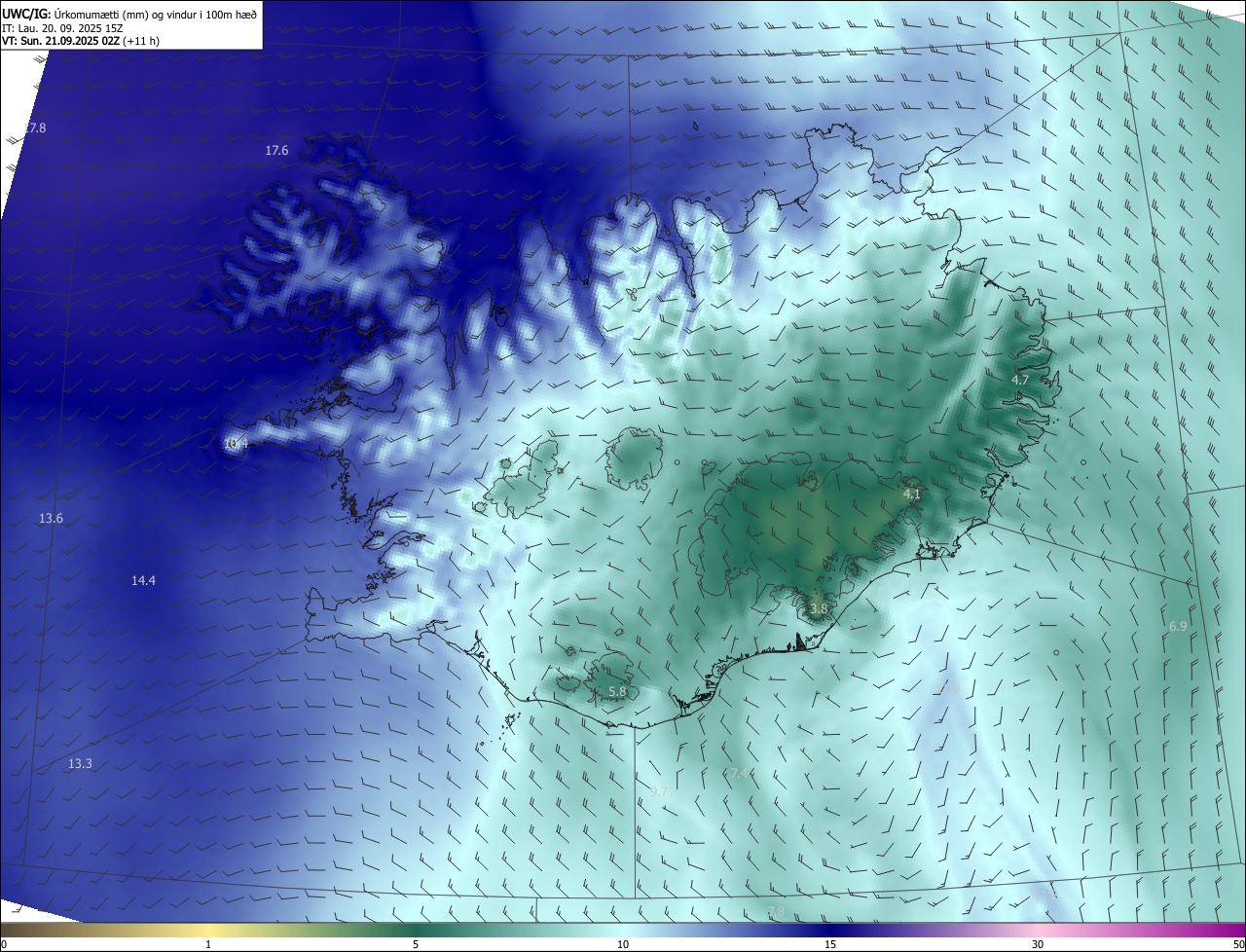
Task: Select the '30' tick label on the color scale
Action: [1038, 945]
